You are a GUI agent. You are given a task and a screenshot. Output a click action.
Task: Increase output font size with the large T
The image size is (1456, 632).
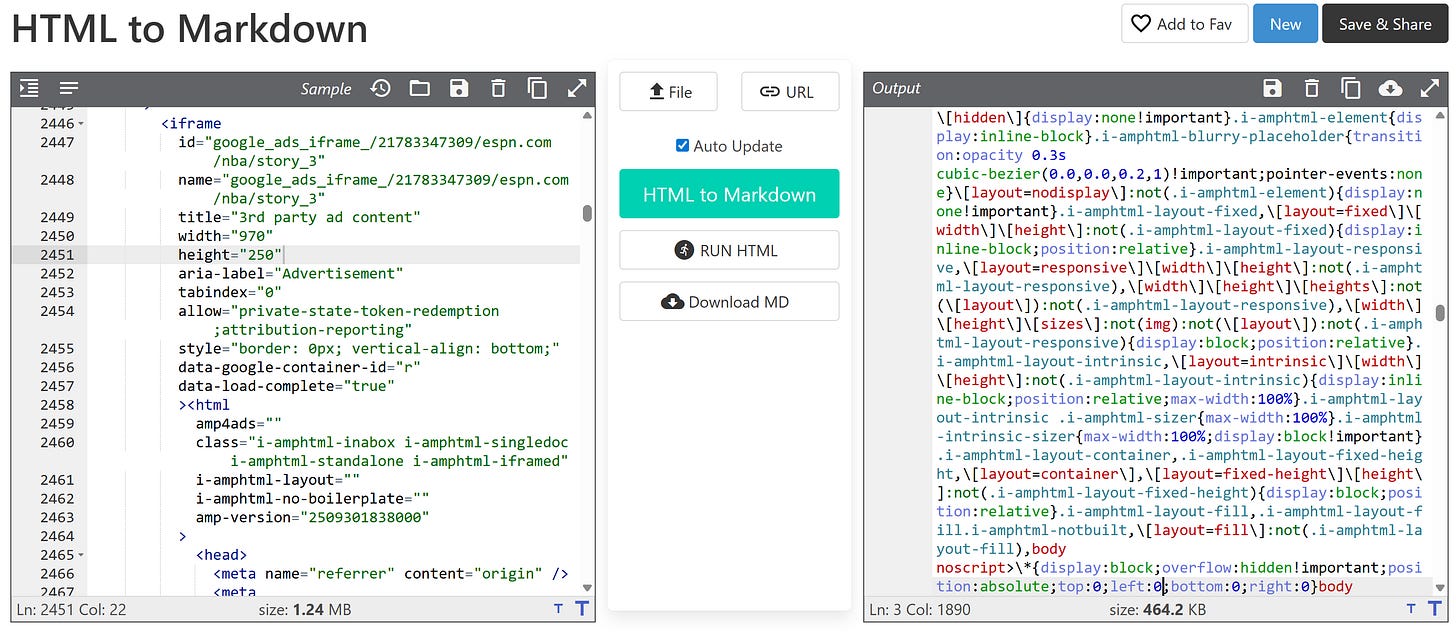click(x=1437, y=608)
